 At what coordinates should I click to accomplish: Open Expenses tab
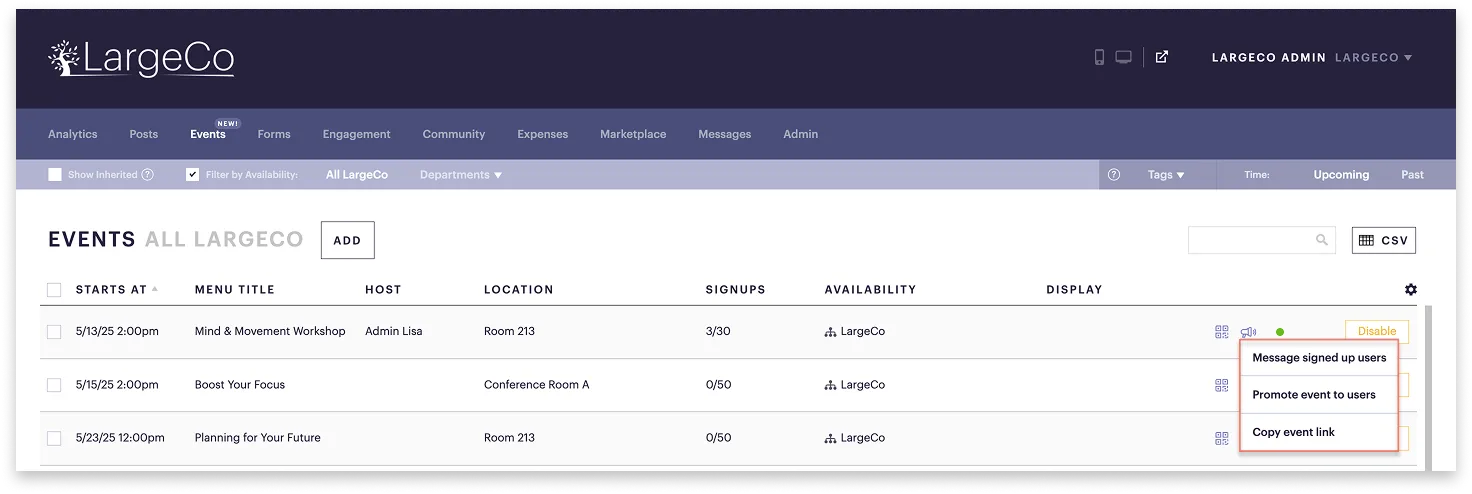click(x=543, y=134)
